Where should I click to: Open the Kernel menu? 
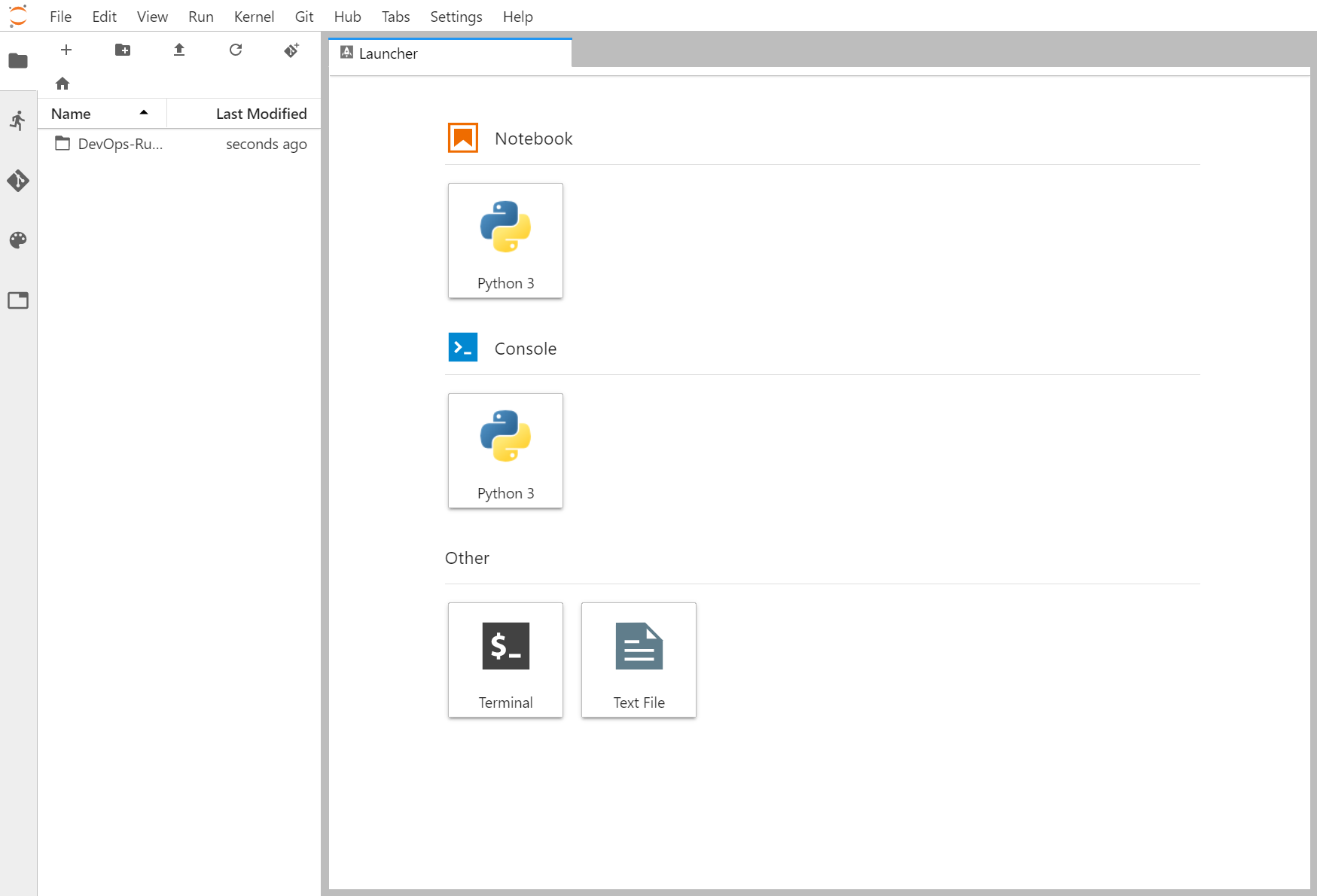click(x=254, y=17)
